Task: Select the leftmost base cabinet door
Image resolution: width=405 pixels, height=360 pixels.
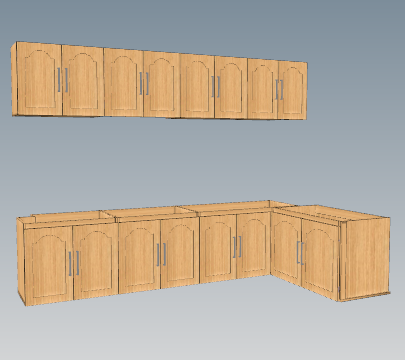Action: pyautogui.click(x=49, y=265)
